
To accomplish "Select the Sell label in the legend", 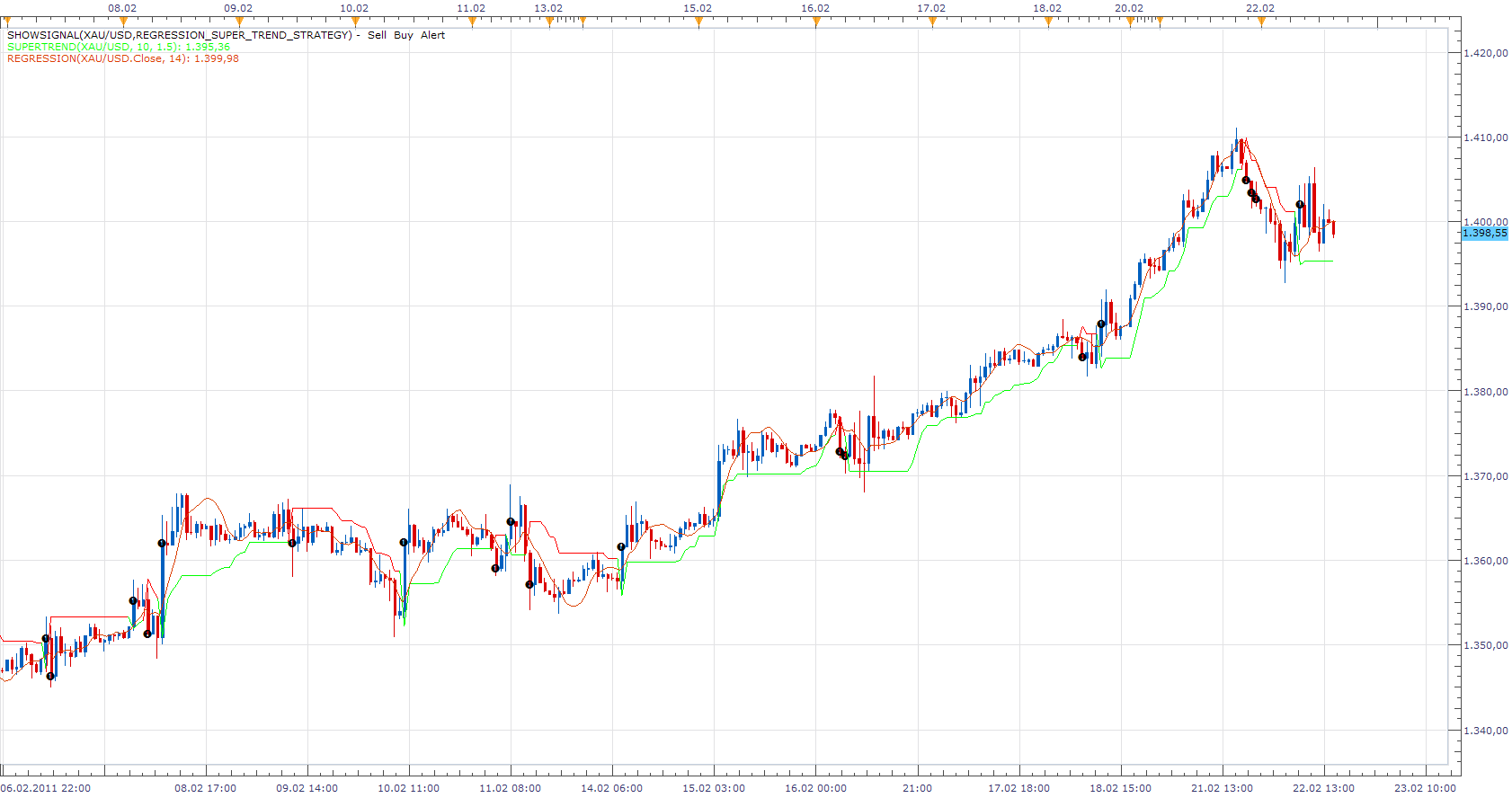I will tap(377, 35).
